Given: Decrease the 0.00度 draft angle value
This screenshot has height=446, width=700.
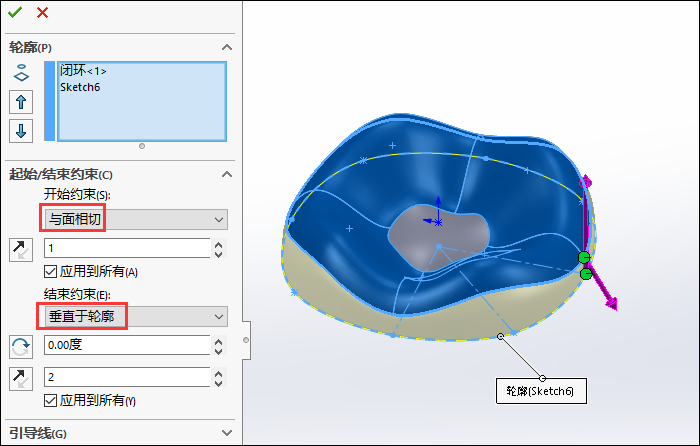Looking at the screenshot, I should (x=218, y=351).
